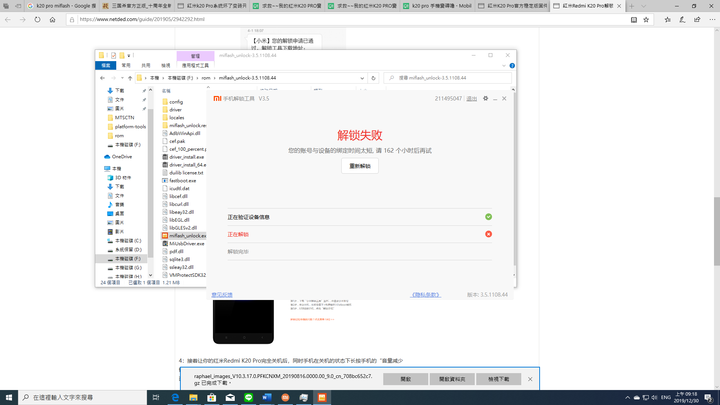Open the 檢視 View ribbon tab

[165, 65]
